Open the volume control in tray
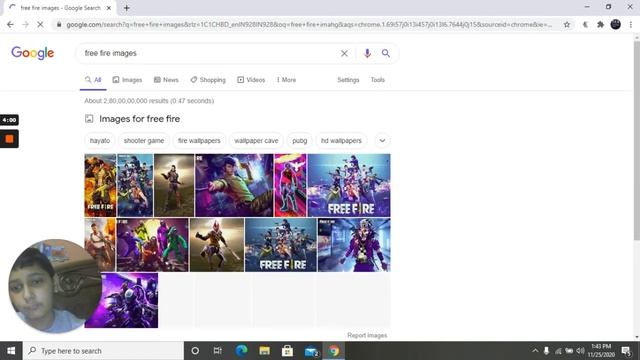The height and width of the screenshot is (360, 640). pos(580,351)
